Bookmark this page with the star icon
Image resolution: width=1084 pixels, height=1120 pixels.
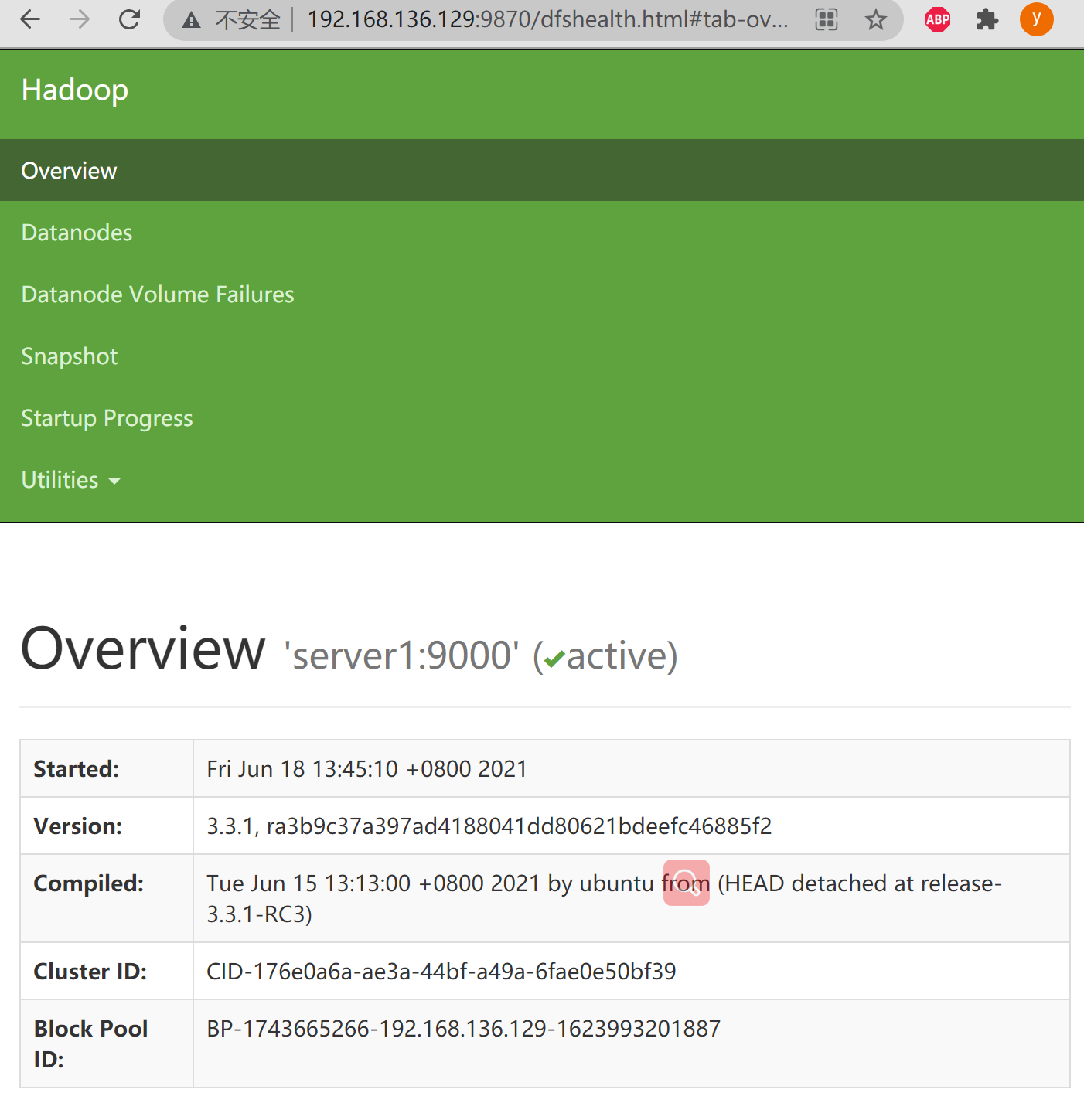point(875,19)
